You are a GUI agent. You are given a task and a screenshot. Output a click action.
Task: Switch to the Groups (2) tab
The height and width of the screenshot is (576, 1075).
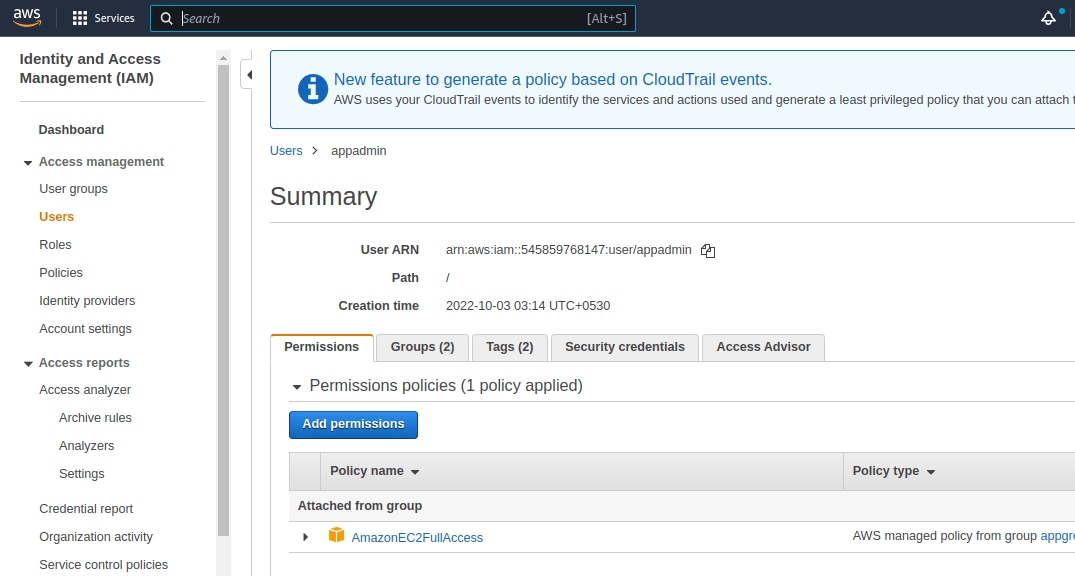point(422,347)
